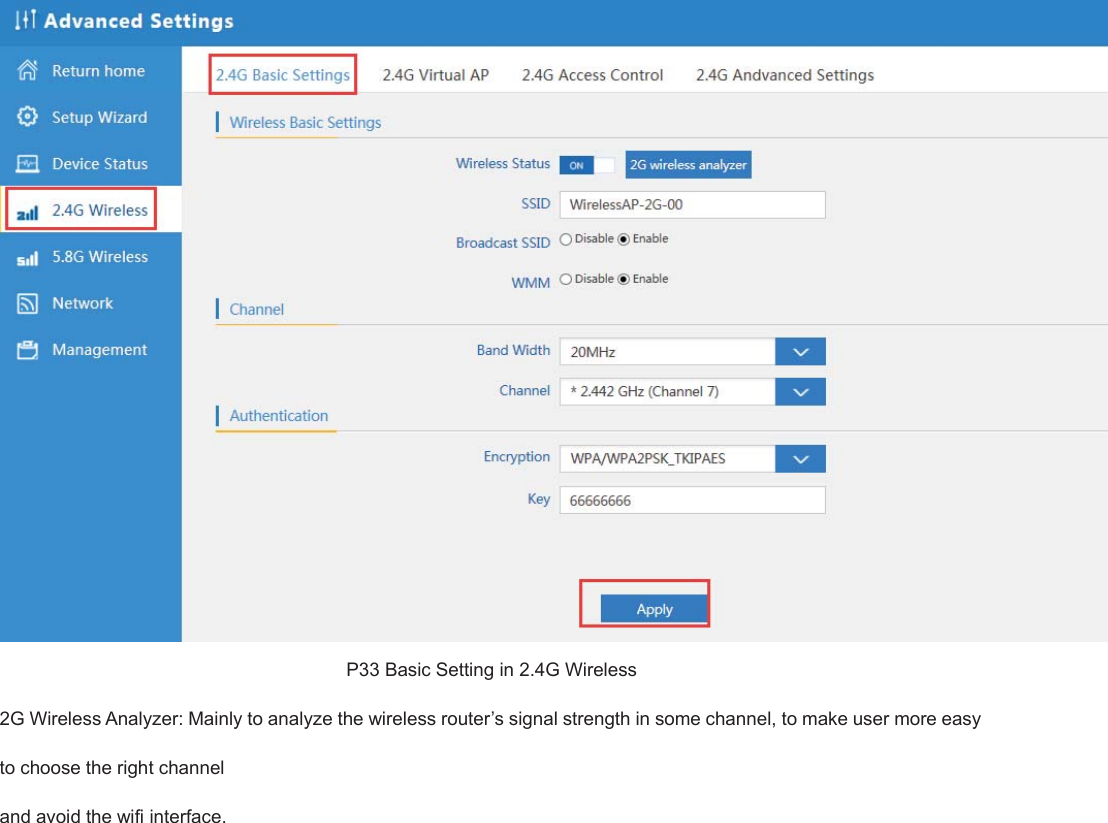The height and width of the screenshot is (823, 1108).
Task: Select Enable for Broadcast SSID
Action: click(623, 239)
